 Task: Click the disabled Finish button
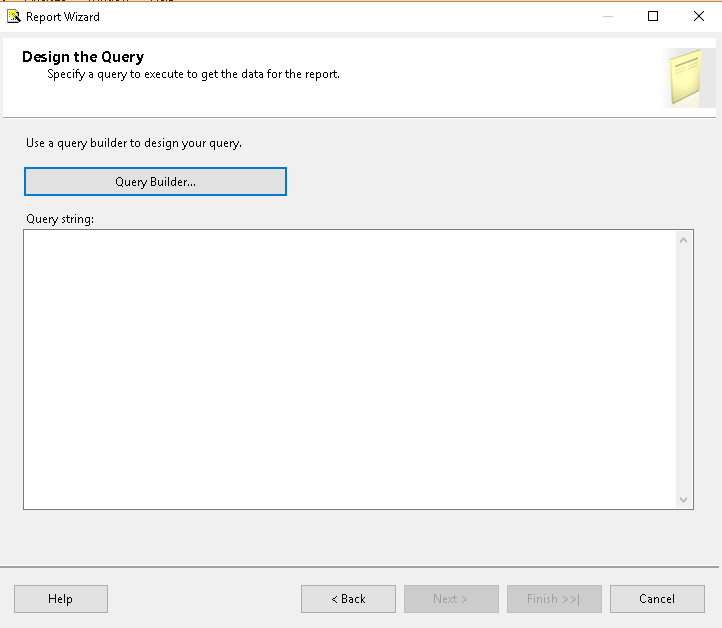coord(554,599)
